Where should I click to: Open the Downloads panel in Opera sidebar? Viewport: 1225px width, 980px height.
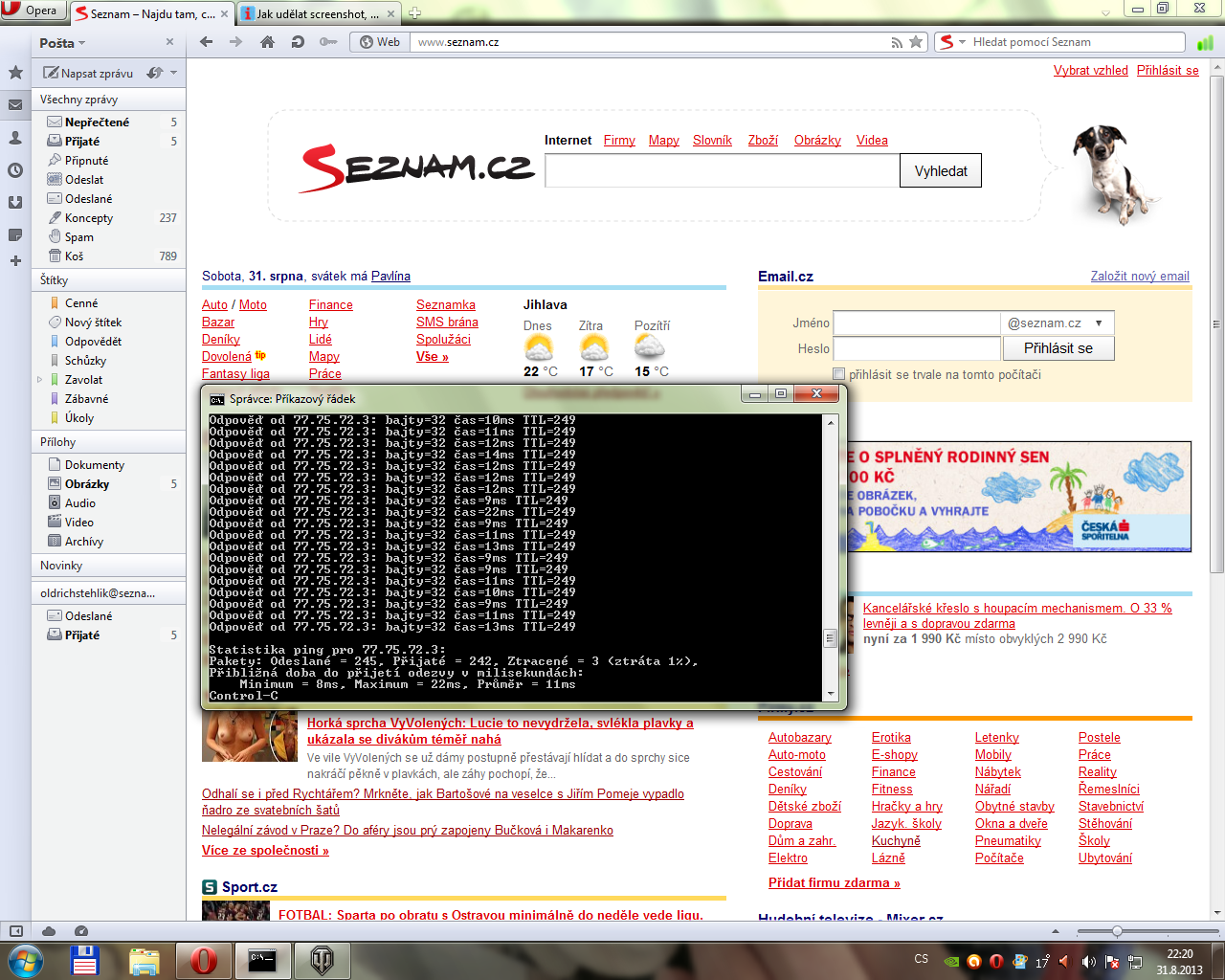coord(15,202)
